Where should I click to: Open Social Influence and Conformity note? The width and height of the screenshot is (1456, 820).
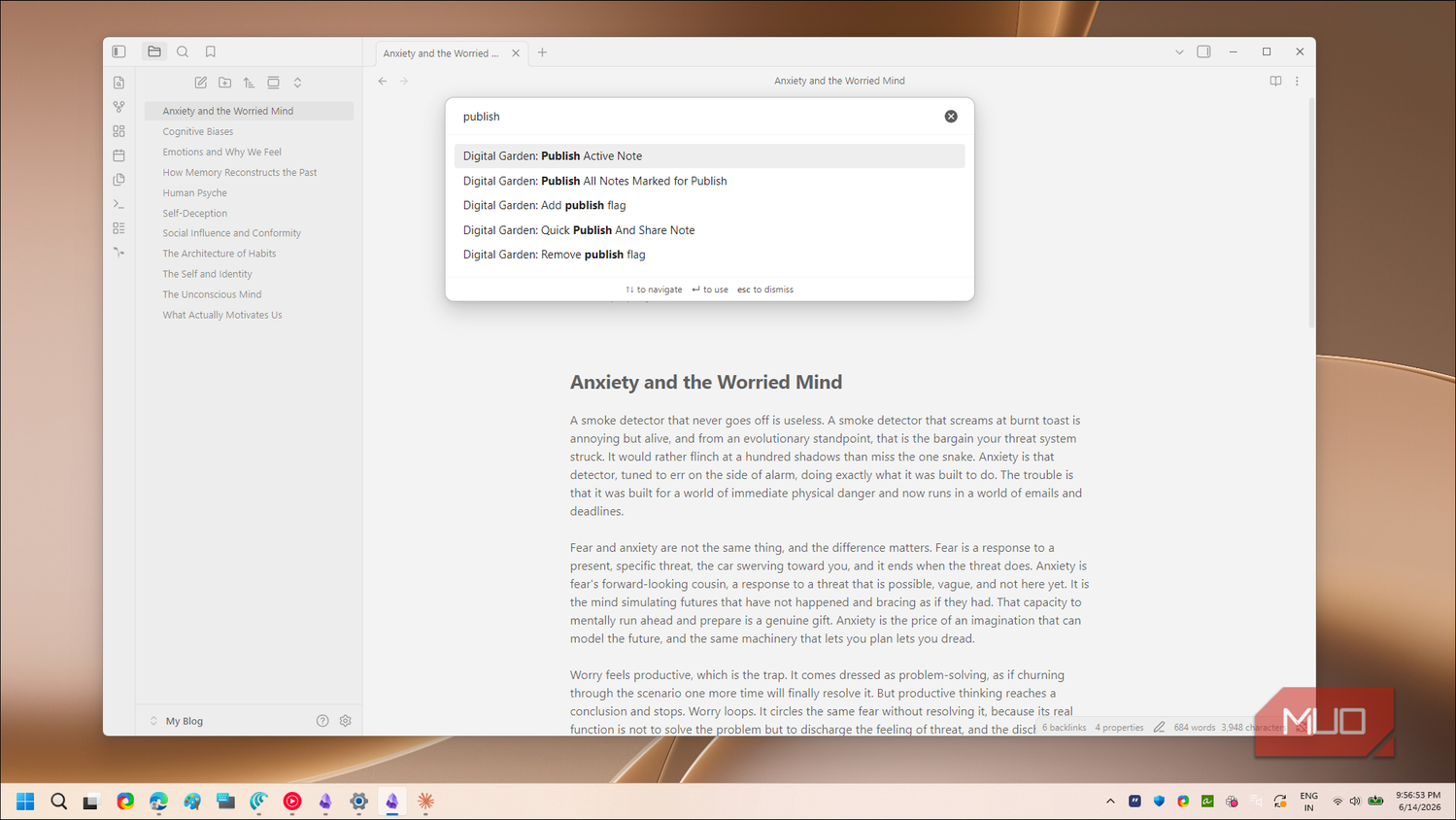pyautogui.click(x=249, y=233)
